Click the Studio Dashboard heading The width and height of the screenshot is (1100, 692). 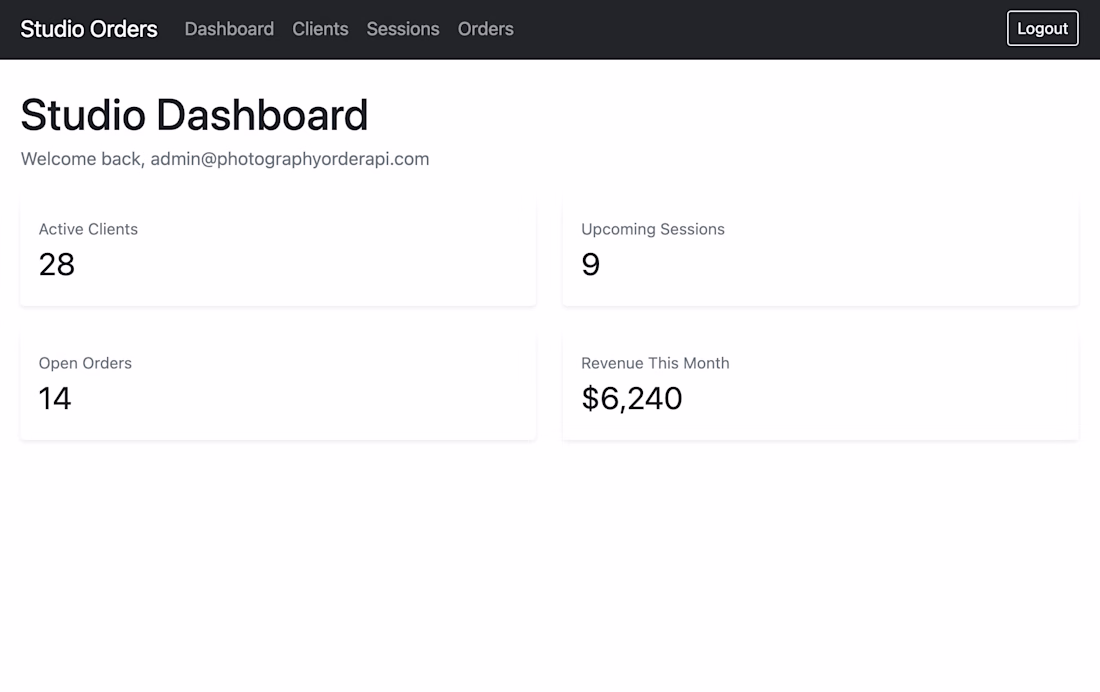click(x=194, y=114)
